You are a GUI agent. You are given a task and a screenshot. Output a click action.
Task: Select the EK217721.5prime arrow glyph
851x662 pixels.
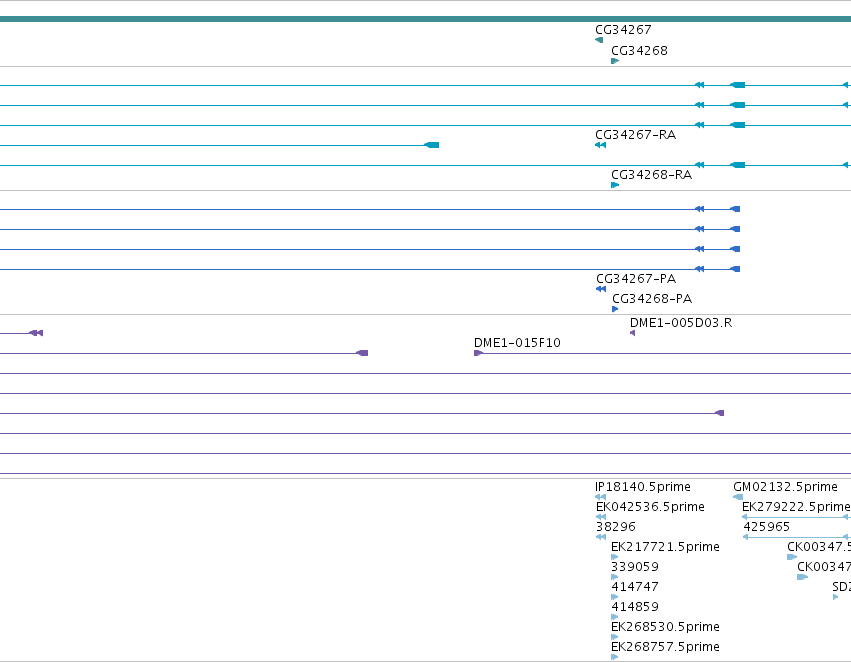[x=614, y=557]
